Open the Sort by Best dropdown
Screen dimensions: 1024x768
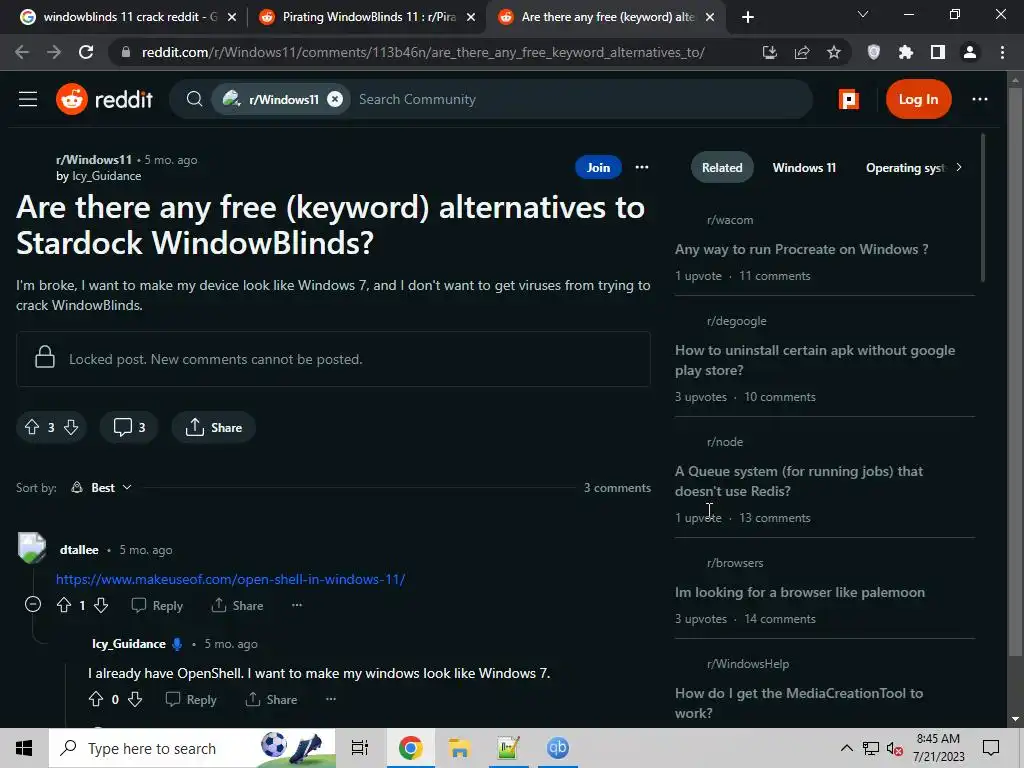[x=102, y=488]
